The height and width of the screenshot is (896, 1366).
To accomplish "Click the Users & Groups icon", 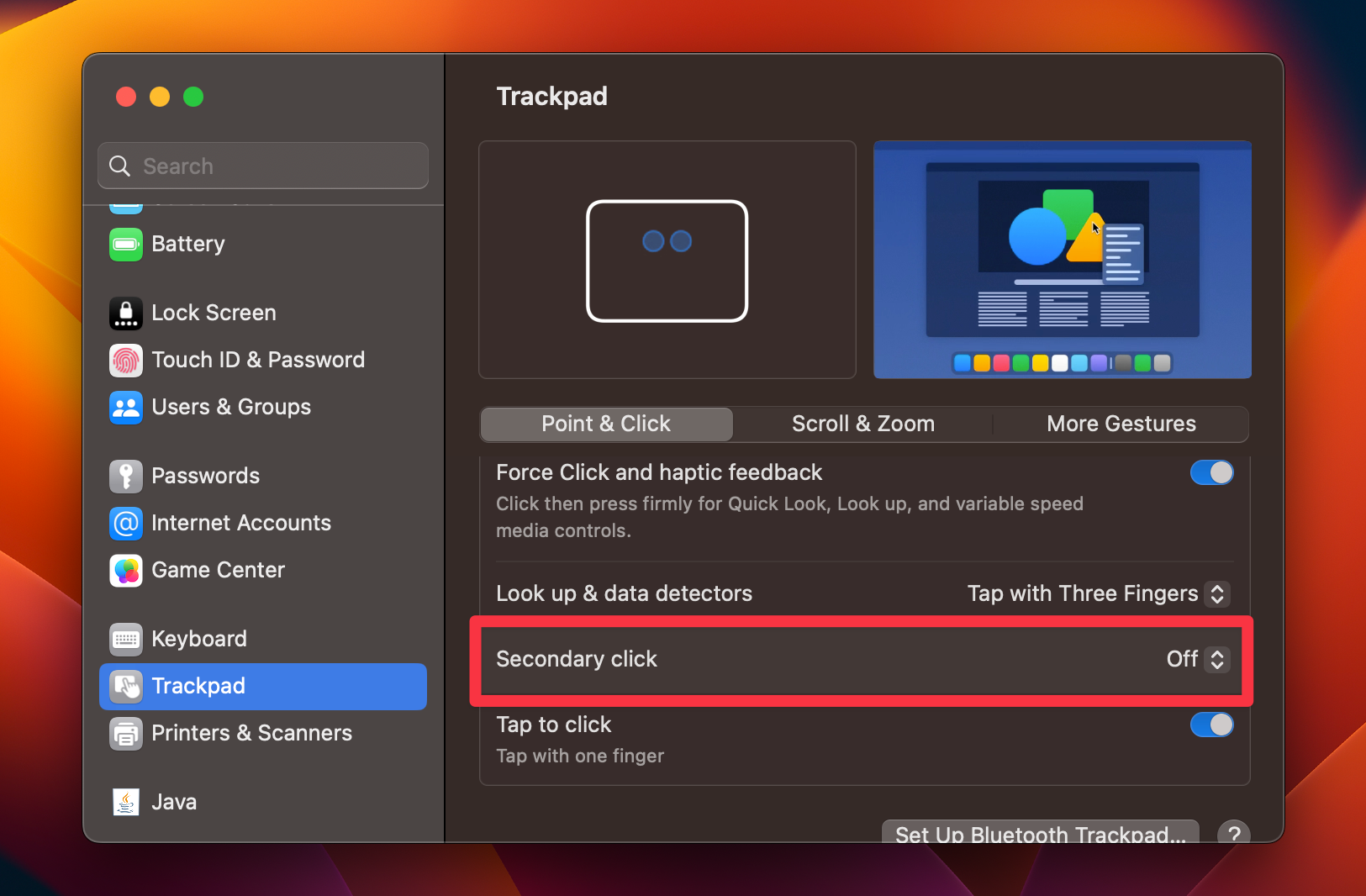I will pos(126,408).
